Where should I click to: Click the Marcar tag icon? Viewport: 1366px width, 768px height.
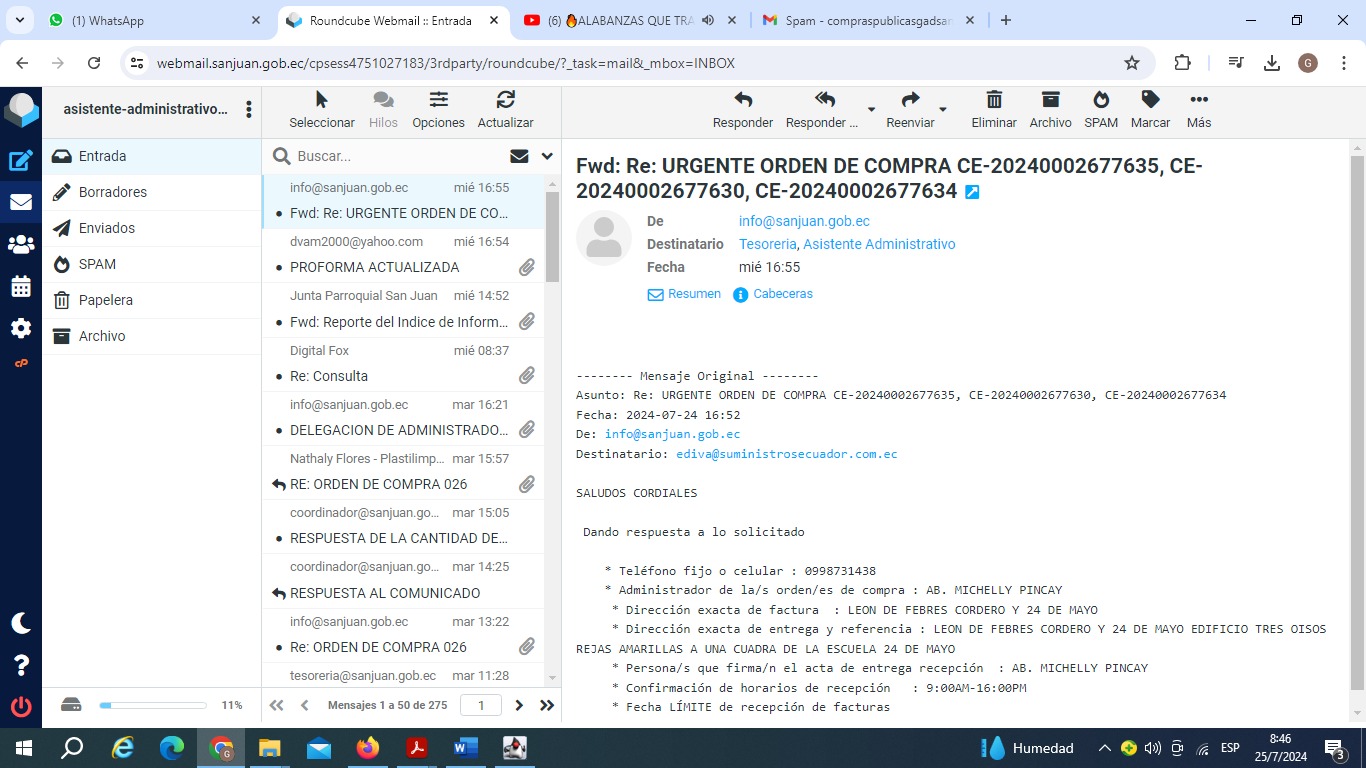point(1150,100)
